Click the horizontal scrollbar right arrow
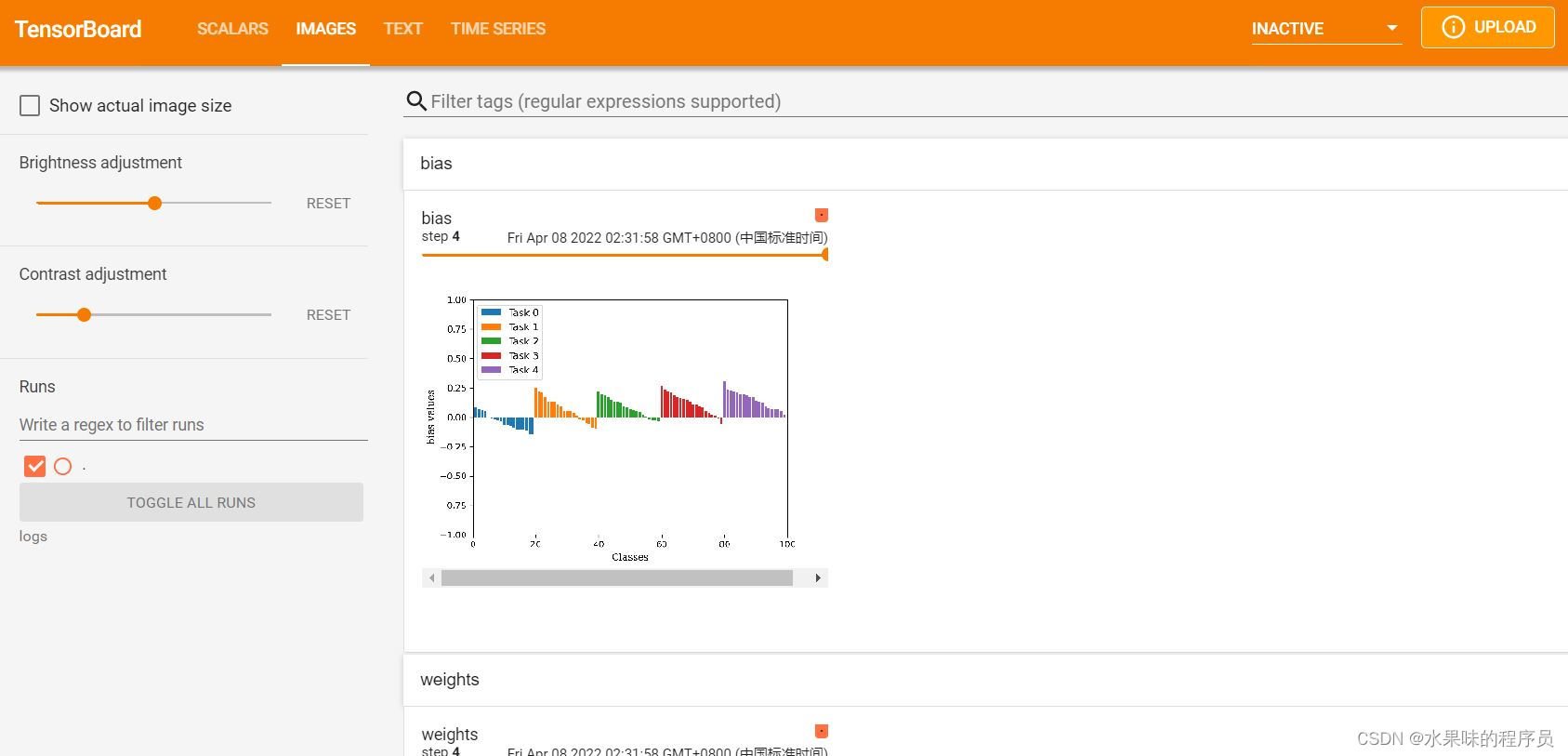1568x756 pixels. (x=818, y=578)
